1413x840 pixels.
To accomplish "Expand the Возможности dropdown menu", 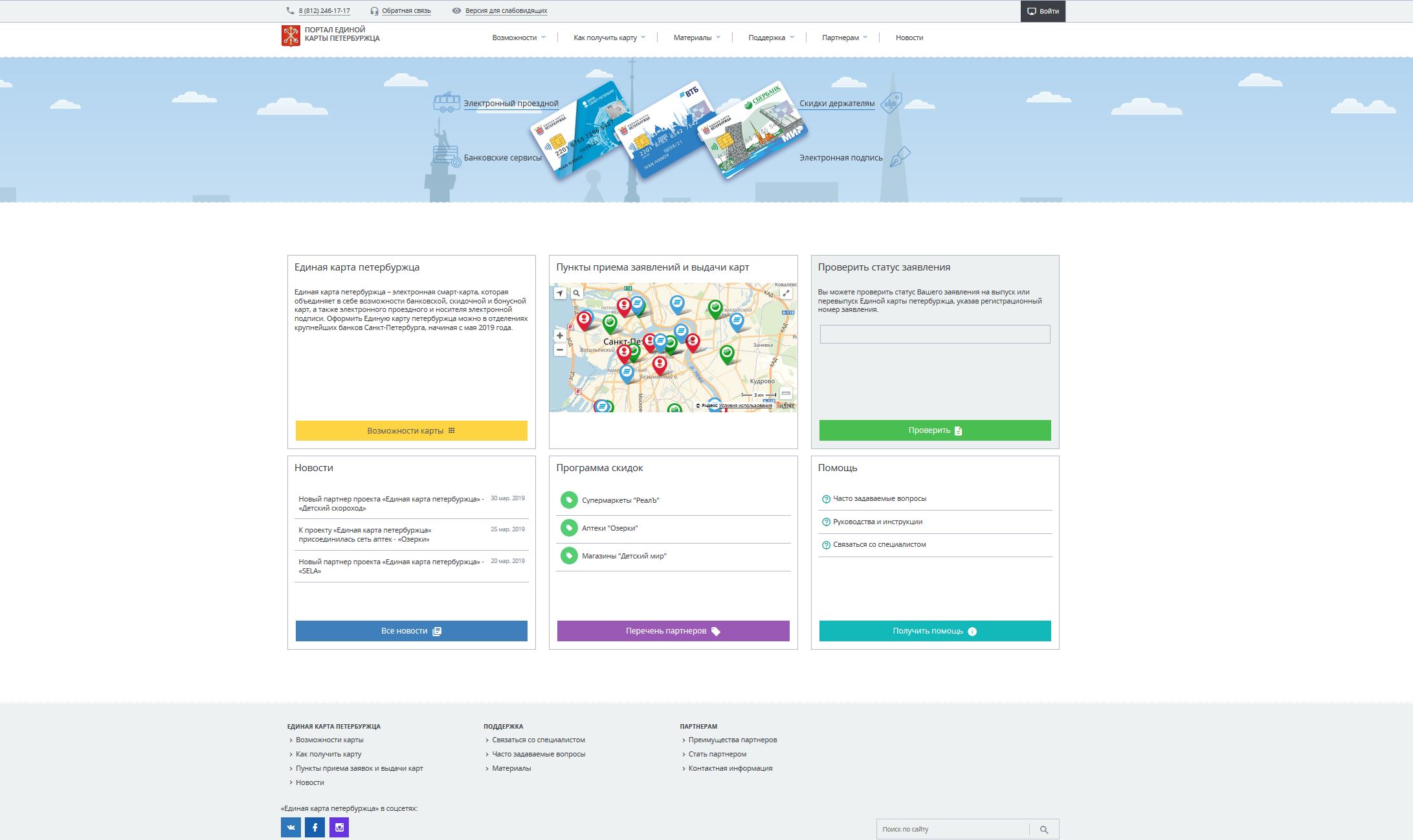I will (x=519, y=38).
